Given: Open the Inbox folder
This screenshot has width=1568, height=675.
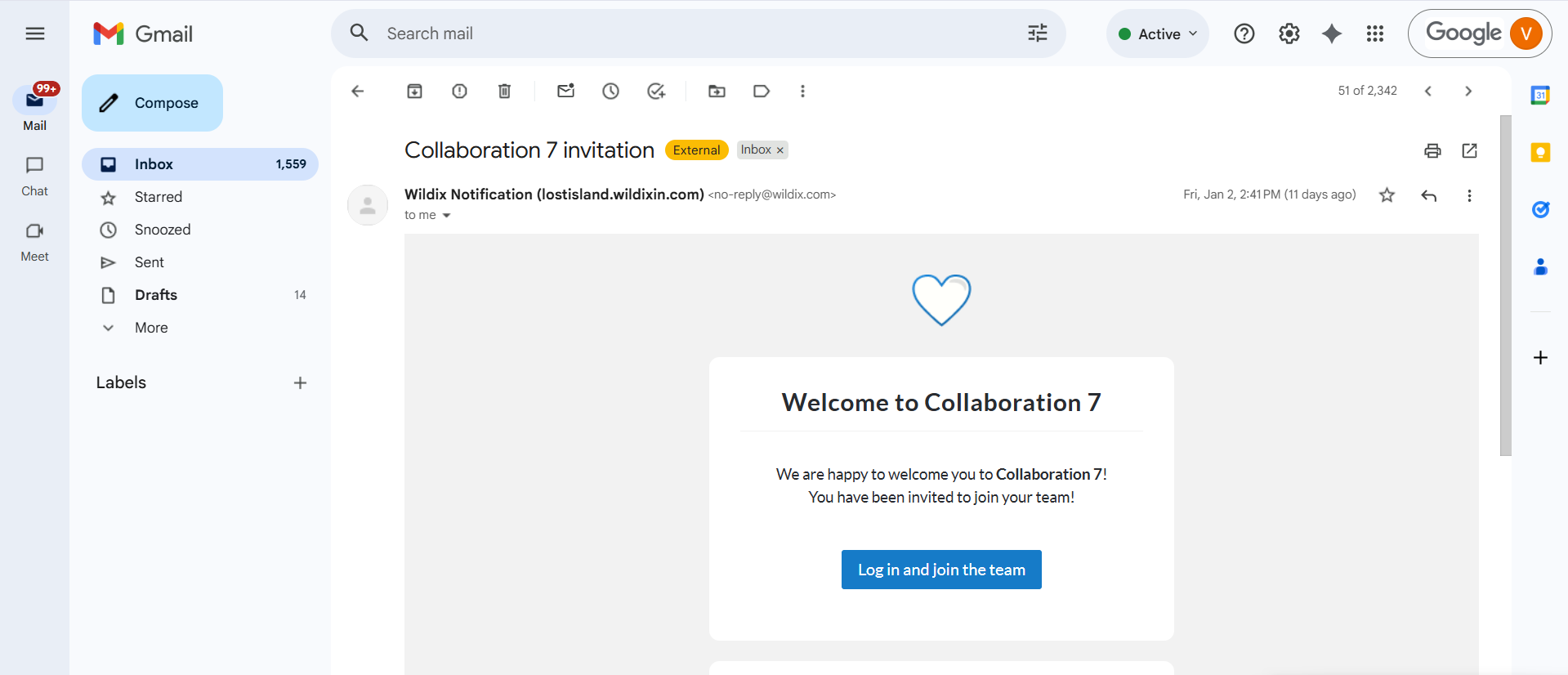Looking at the screenshot, I should click(200, 164).
